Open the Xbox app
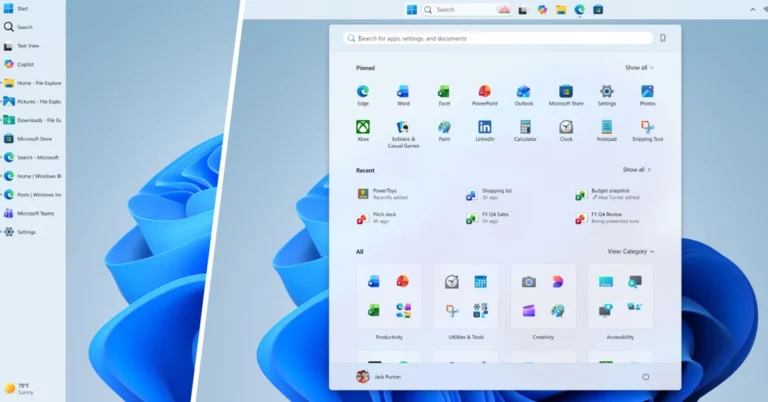 coord(363,131)
